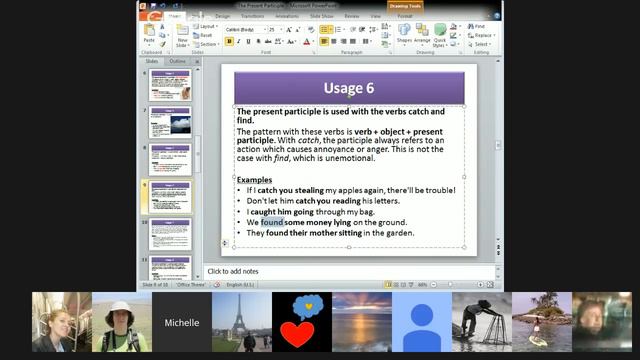This screenshot has height=360, width=640.
Task: Click the Justify alignment icon
Action: pos(353,41)
